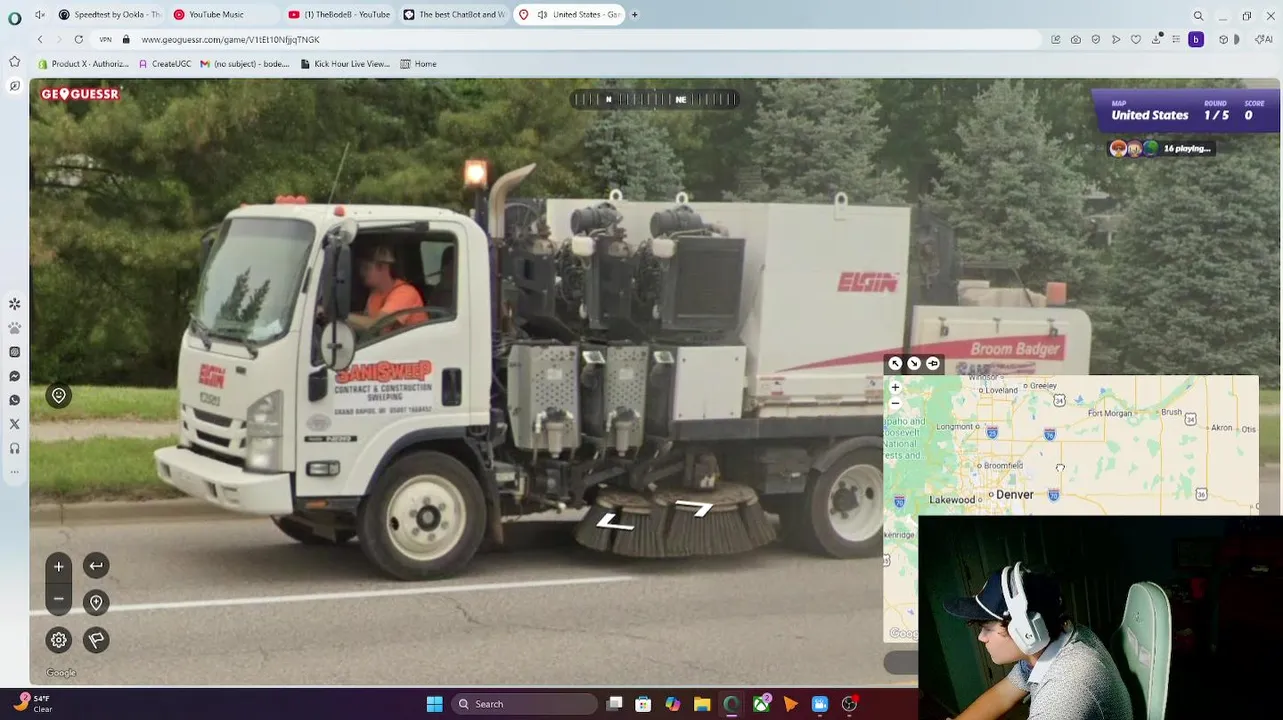The width and height of the screenshot is (1283, 720).
Task: Click the Opera browser menu logo
Action: [x=14, y=17]
